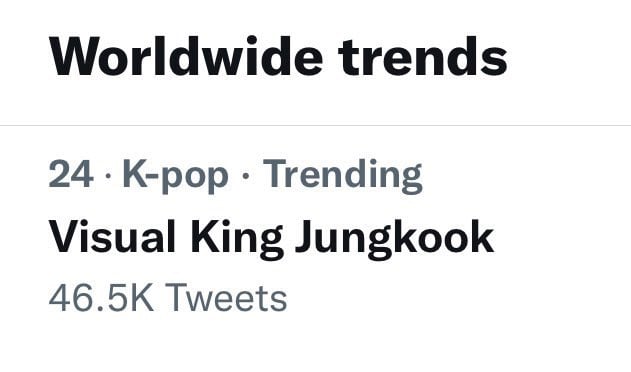Screen dimensions: 631x372
Task: Click the word Visual in the trend title
Action: tap(112, 236)
